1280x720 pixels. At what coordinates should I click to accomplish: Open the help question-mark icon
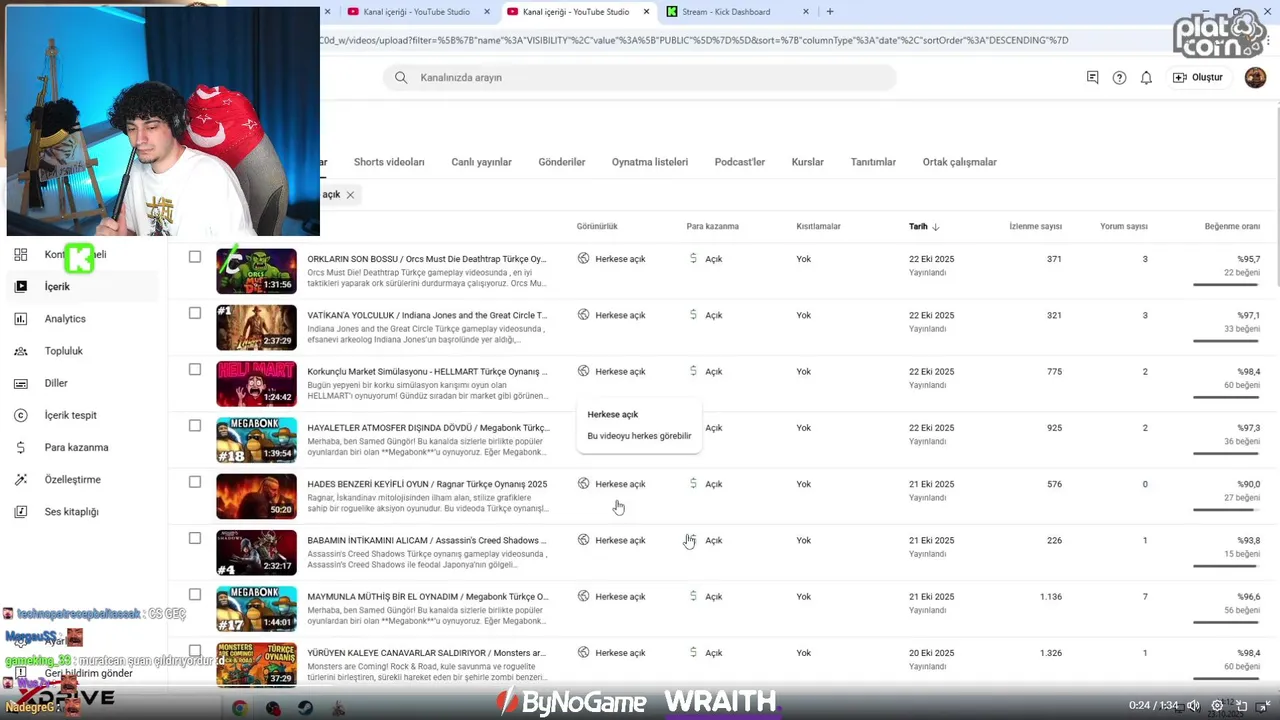1119,77
